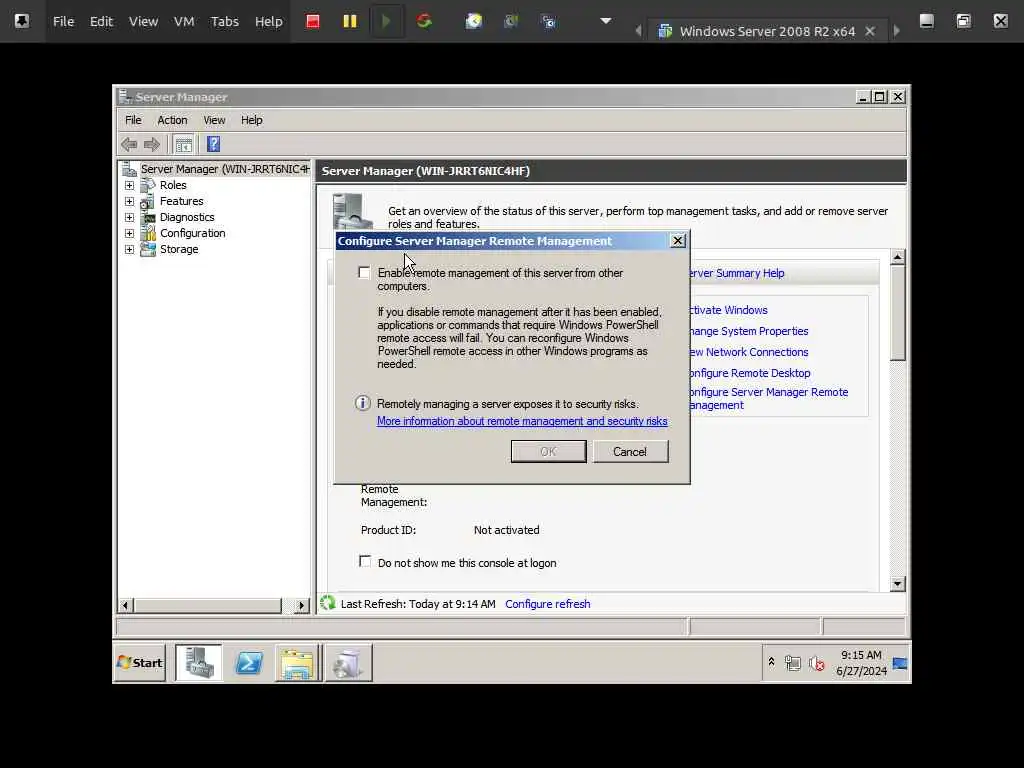Click the Change System Properties link
The height and width of the screenshot is (768, 1024).
[x=749, y=331]
